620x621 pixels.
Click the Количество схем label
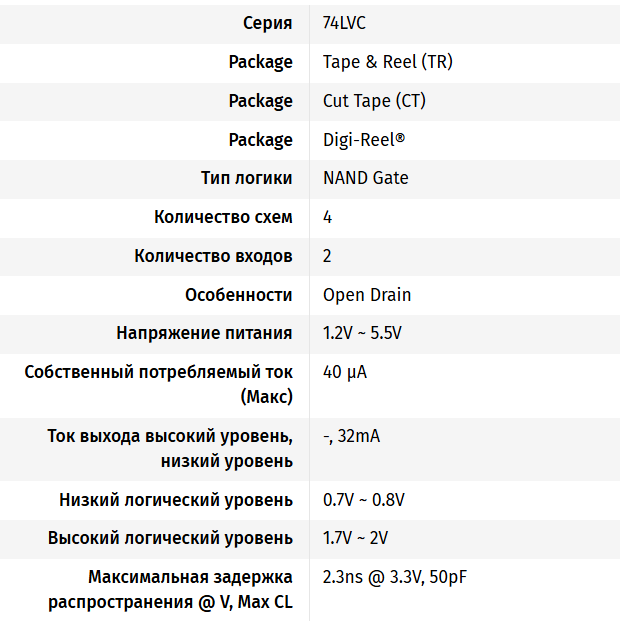[x=223, y=217]
